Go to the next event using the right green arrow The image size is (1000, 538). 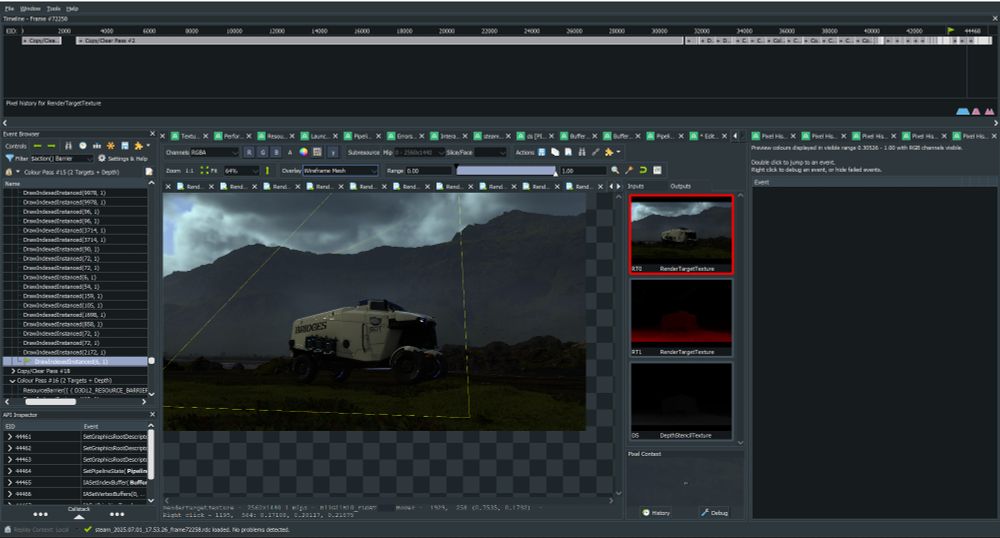click(x=52, y=146)
